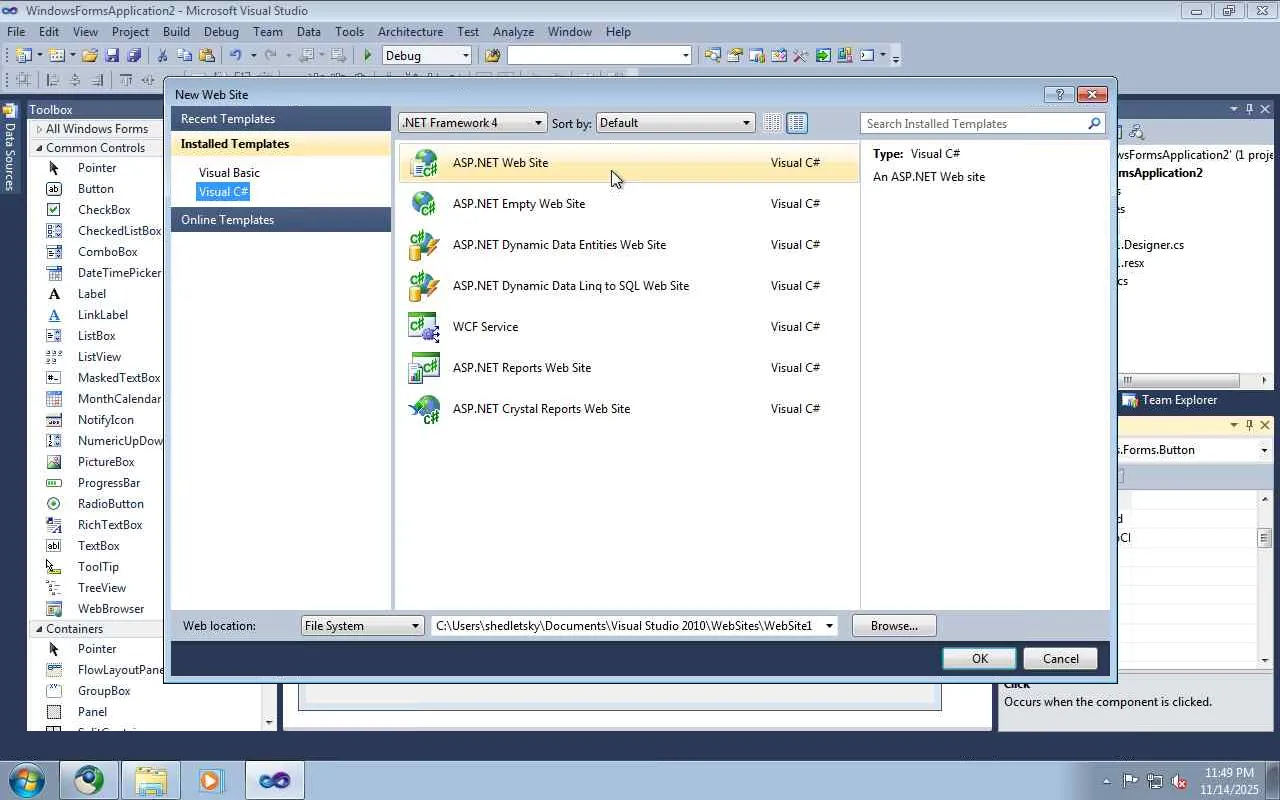
Task: Open File Explorer from the taskbar
Action: [x=150, y=780]
